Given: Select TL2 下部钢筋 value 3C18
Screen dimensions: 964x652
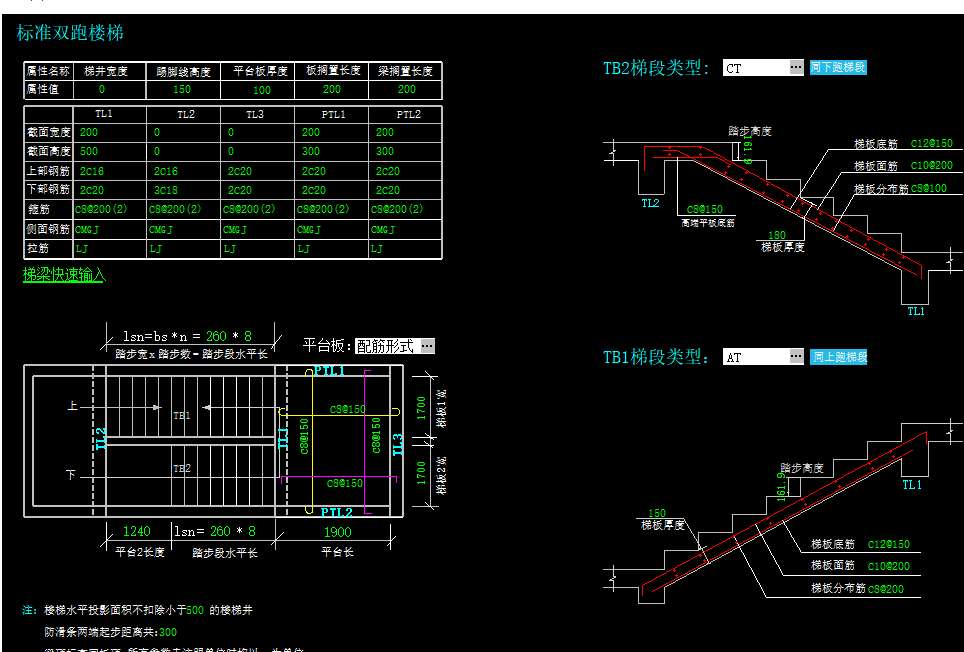Looking at the screenshot, I should (165, 190).
